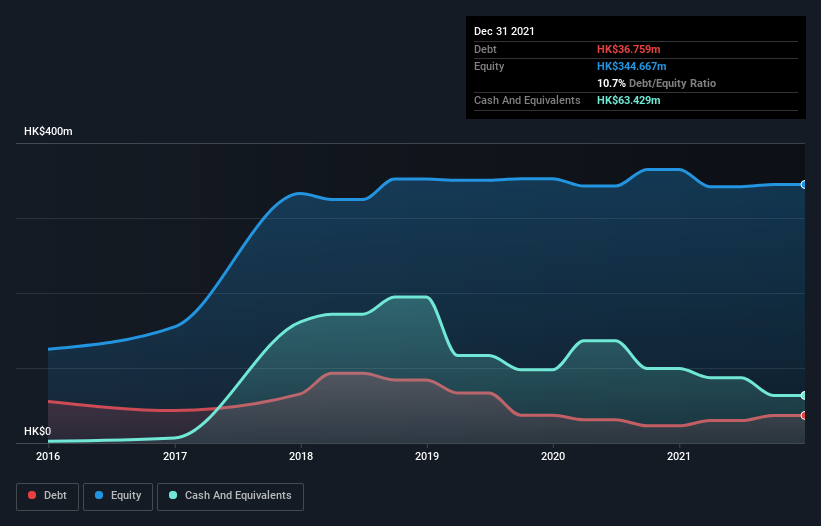Click the Dec 31 2021 tooltip date
The width and height of the screenshot is (821, 526).
click(504, 31)
